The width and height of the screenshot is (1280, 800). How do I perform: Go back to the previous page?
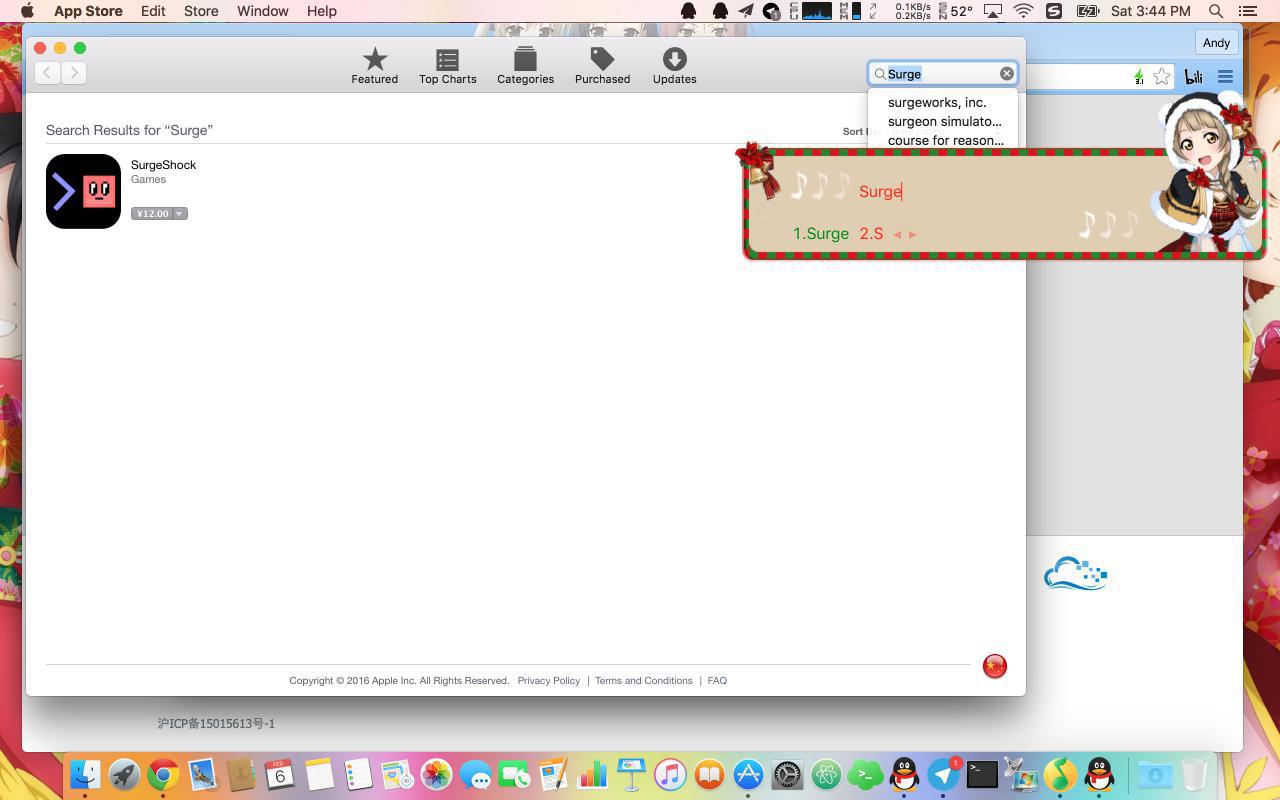[x=47, y=73]
